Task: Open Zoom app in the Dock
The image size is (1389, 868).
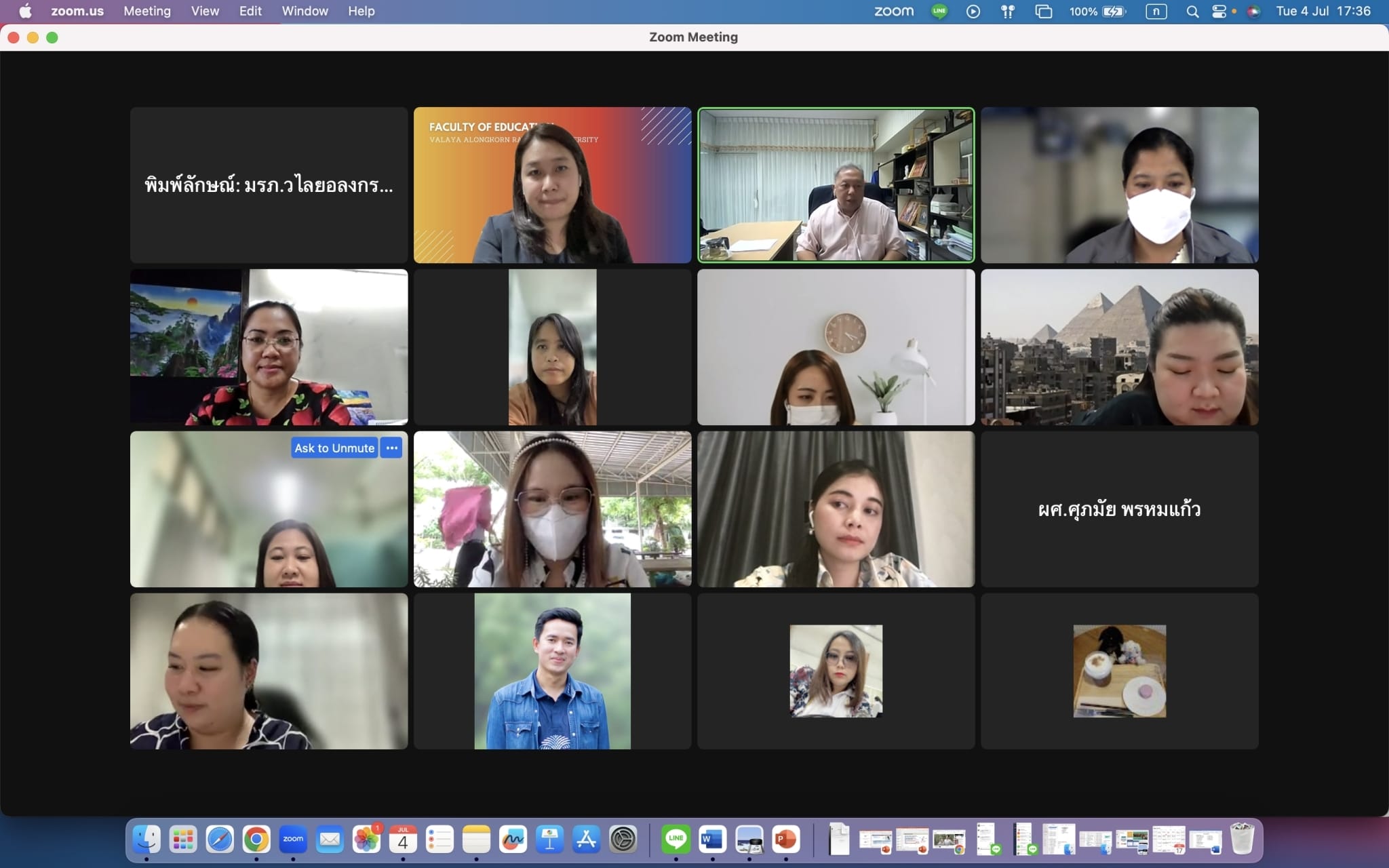Action: 293,840
